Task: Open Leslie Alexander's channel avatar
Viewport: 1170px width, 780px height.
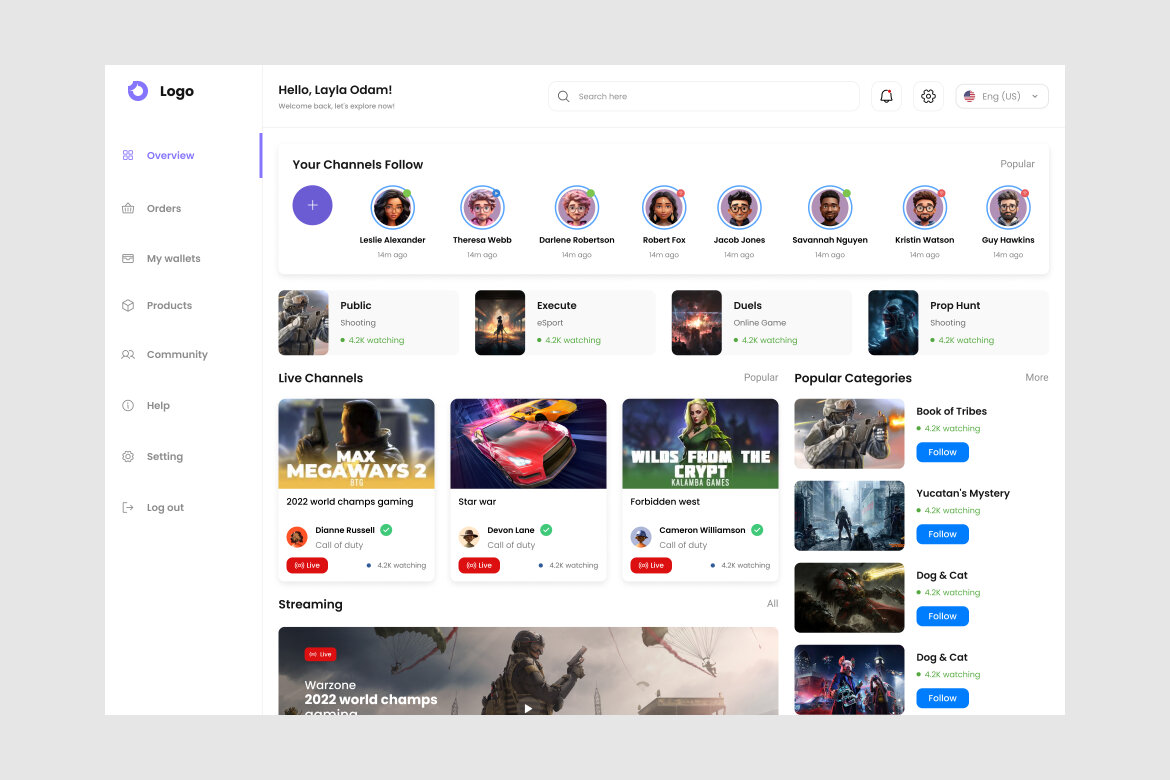Action: click(392, 208)
